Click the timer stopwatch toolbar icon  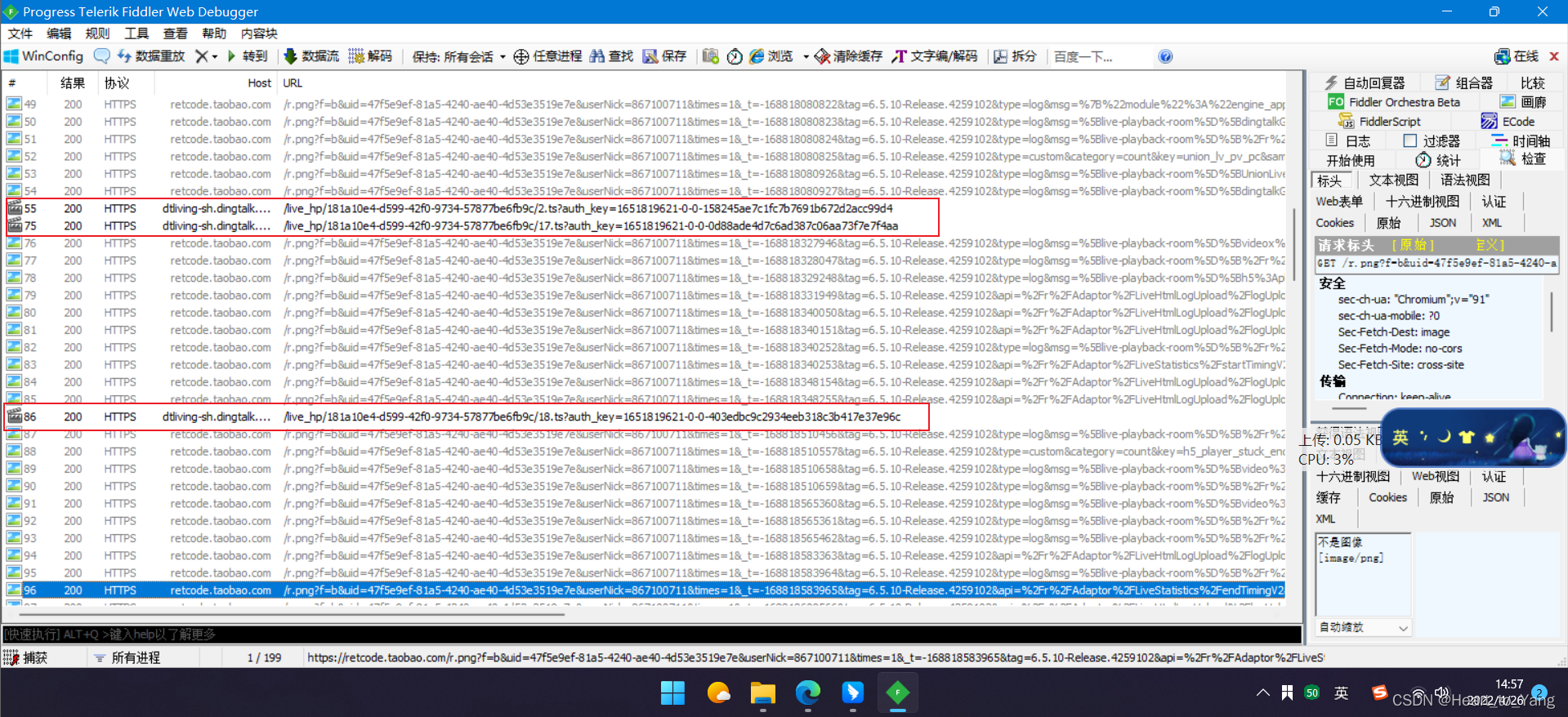[735, 56]
